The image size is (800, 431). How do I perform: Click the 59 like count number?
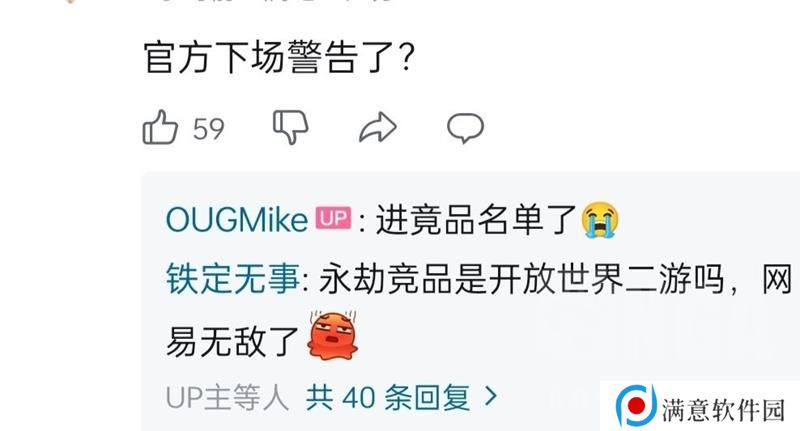[x=209, y=129]
